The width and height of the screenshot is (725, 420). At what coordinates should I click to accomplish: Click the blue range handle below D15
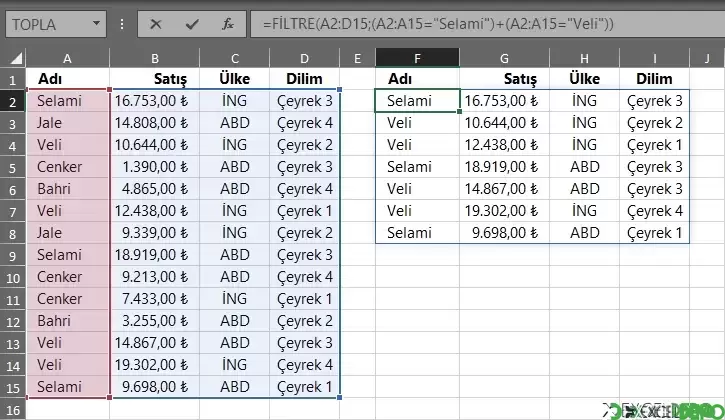pos(340,397)
